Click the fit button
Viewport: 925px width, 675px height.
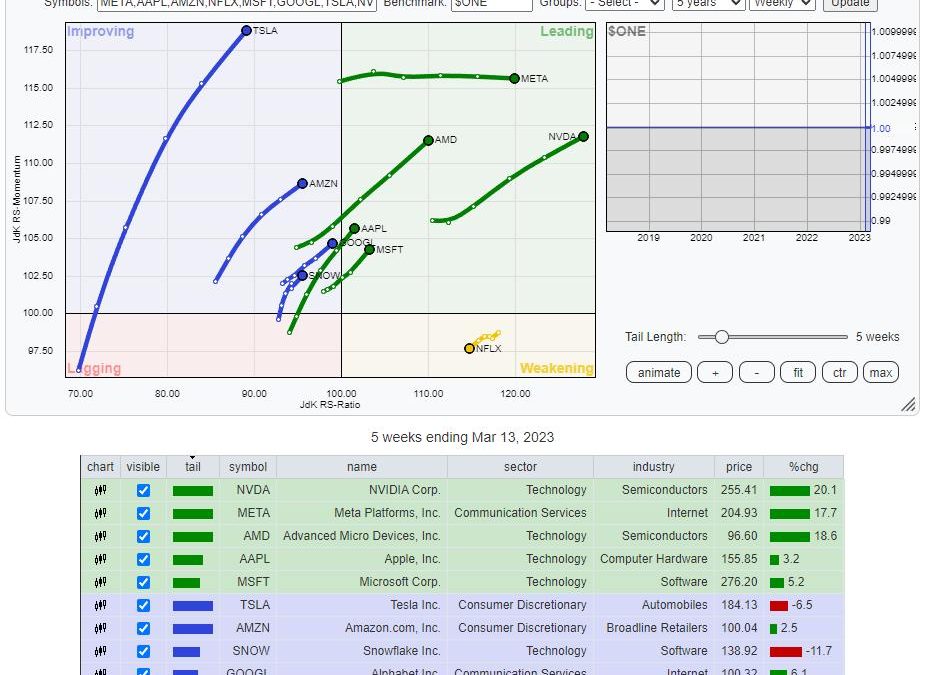tap(798, 373)
